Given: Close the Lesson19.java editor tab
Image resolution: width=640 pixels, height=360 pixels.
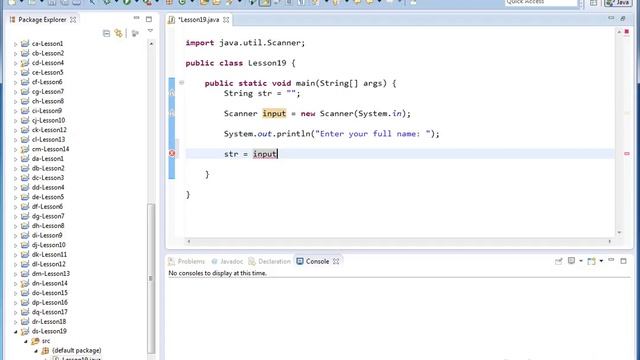Looking at the screenshot, I should click(226, 20).
